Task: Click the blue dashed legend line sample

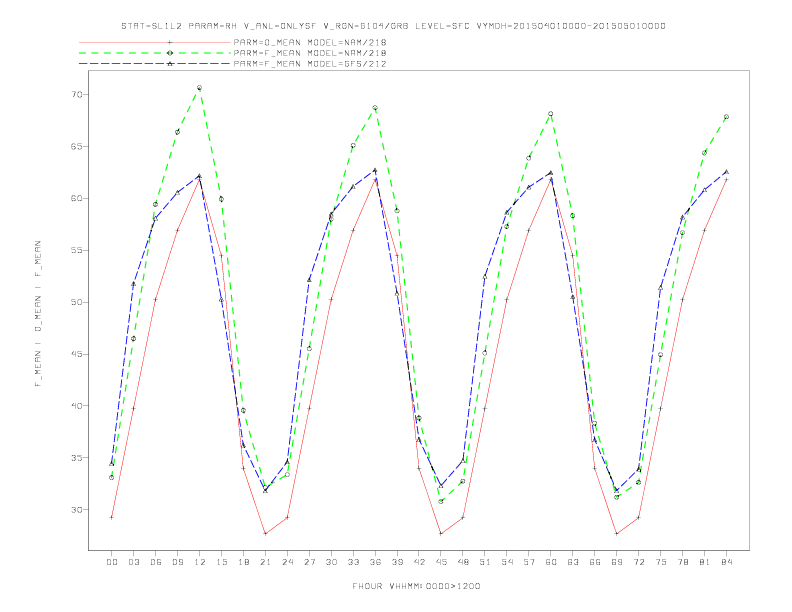Action: 155,64
